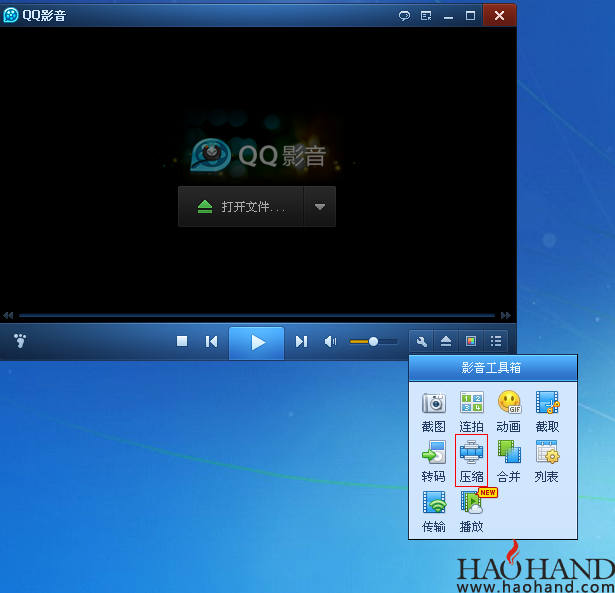Select the 合并 merge videos tool
Screen dimensions: 615x593
(x=509, y=461)
